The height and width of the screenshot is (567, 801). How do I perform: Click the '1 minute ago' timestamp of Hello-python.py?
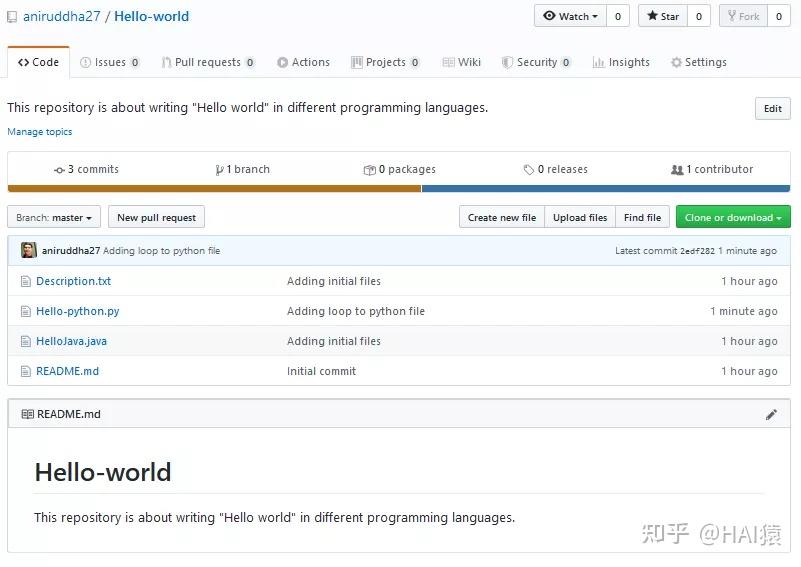coord(743,311)
